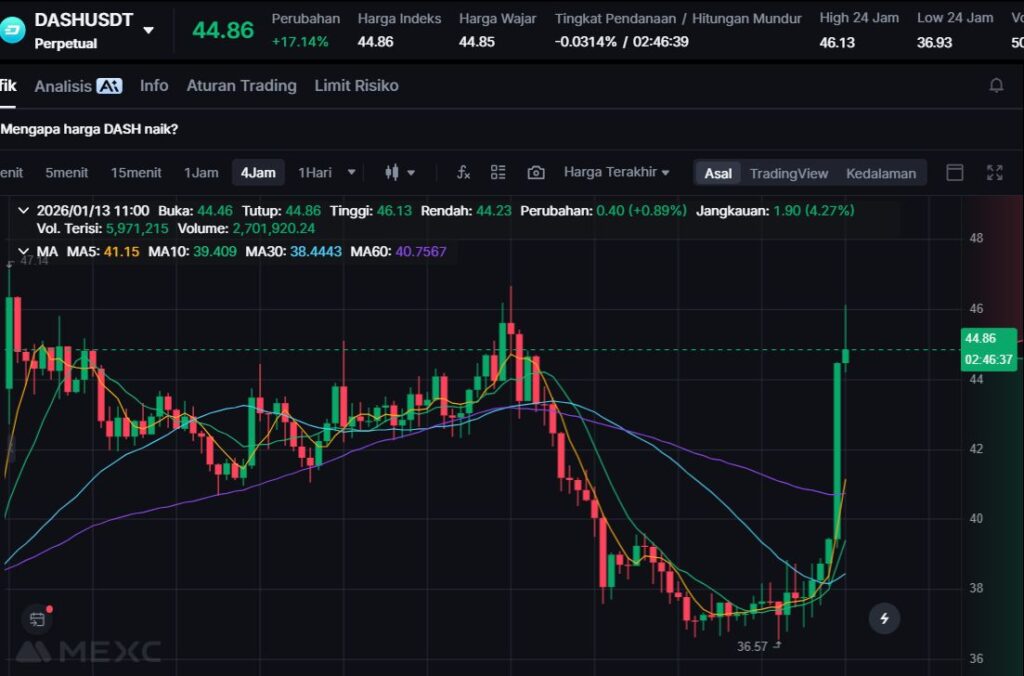Click the calendar icon at bottom left

[37, 619]
